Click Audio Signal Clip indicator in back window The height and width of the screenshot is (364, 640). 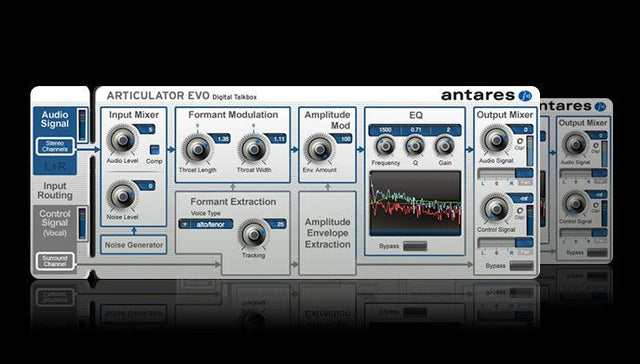[x=596, y=146]
